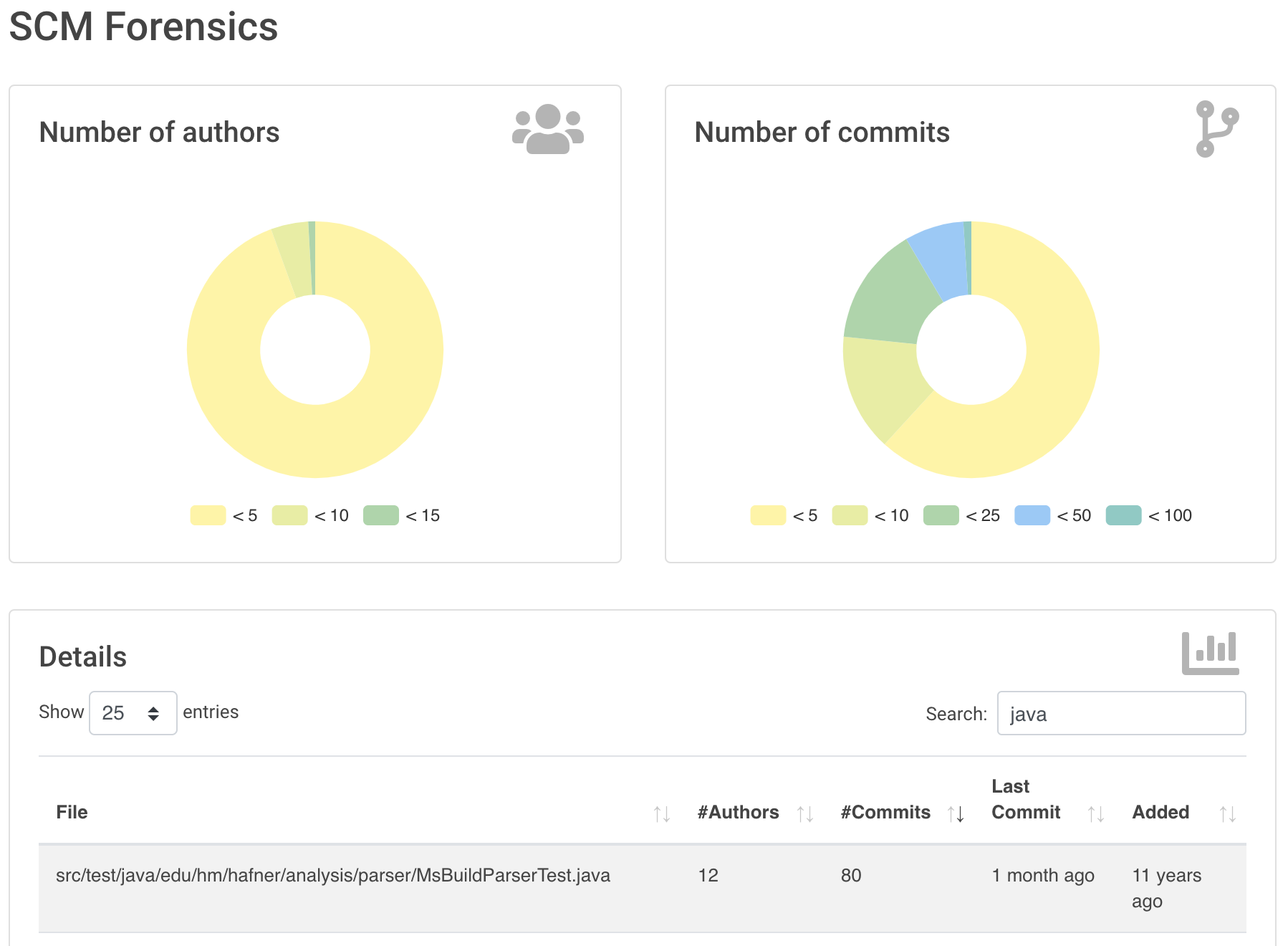Click the sort arrows next to Added
This screenshot has width=1288, height=946.
[x=1227, y=812]
